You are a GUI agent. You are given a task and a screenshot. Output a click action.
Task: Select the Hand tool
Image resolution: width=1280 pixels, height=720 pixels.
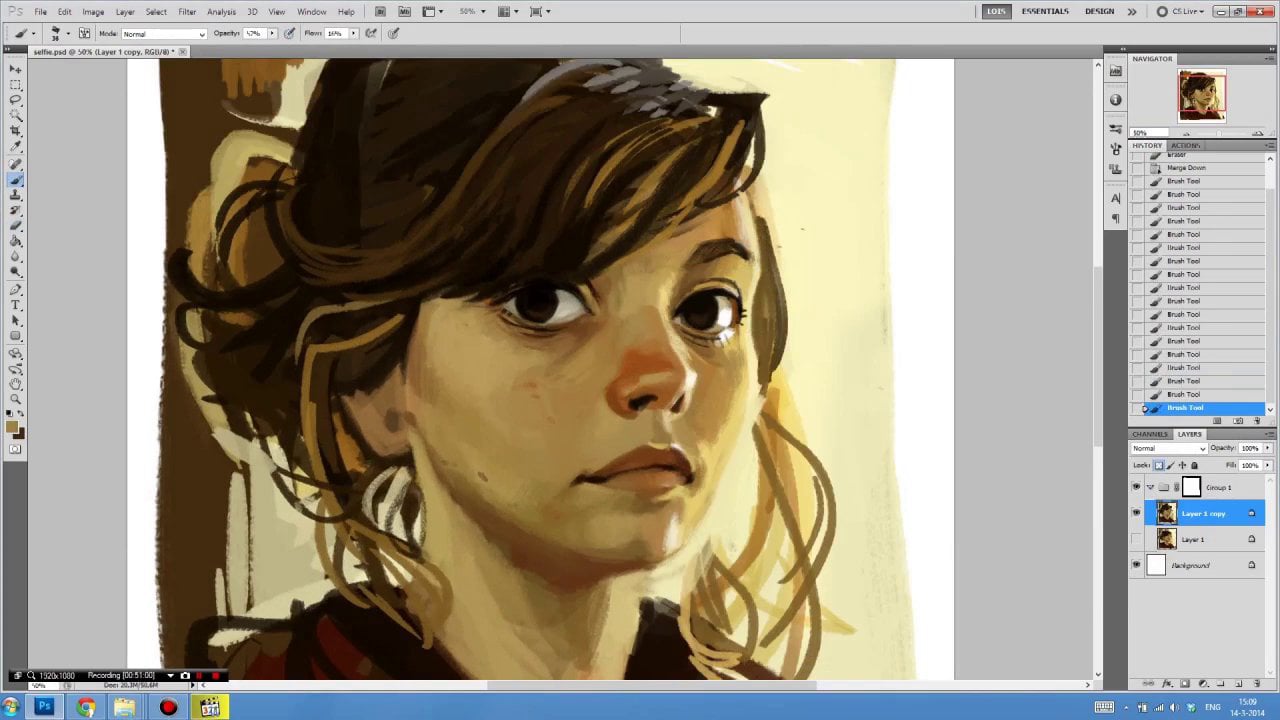point(16,383)
